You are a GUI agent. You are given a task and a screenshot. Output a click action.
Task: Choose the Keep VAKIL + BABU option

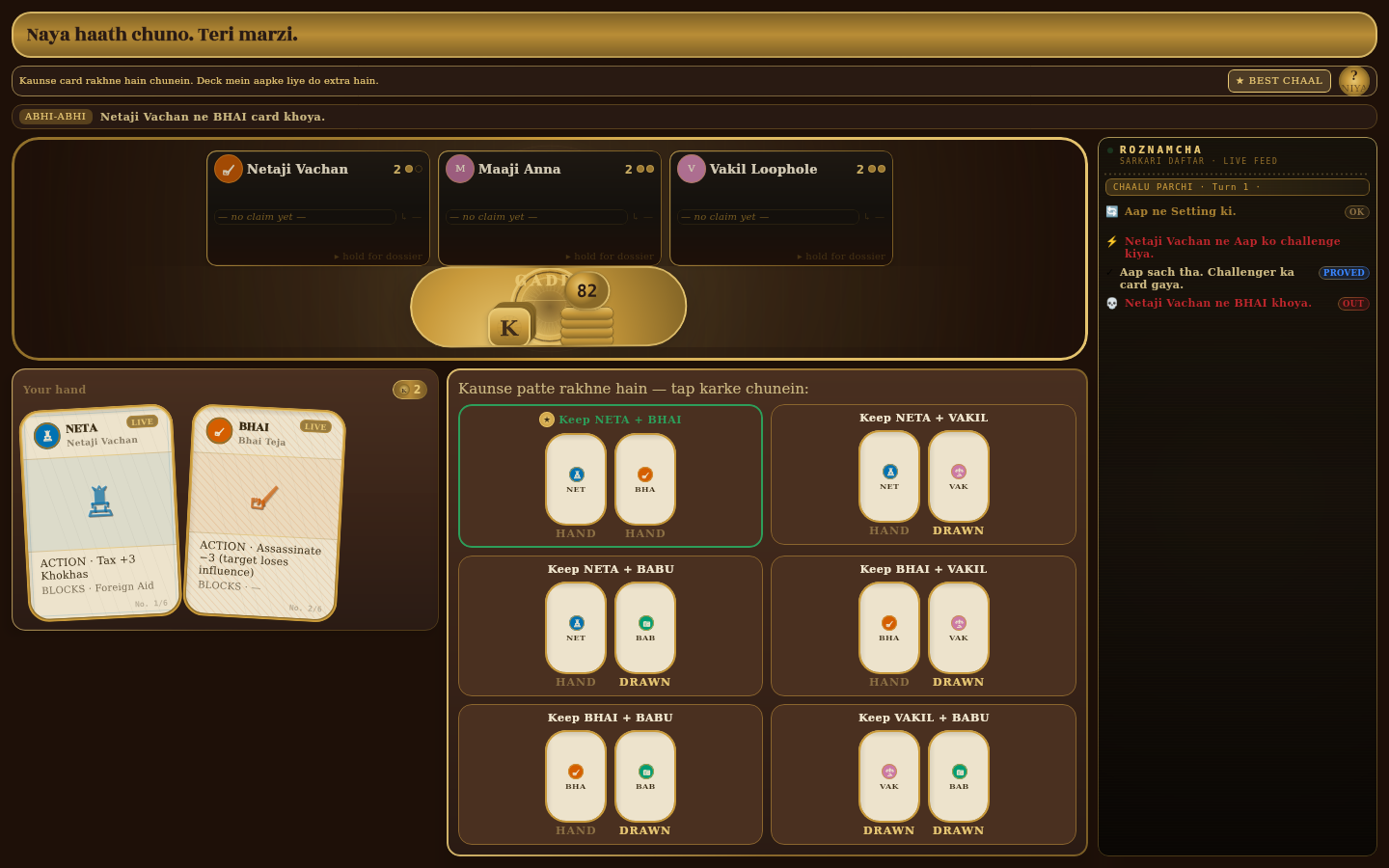click(923, 774)
